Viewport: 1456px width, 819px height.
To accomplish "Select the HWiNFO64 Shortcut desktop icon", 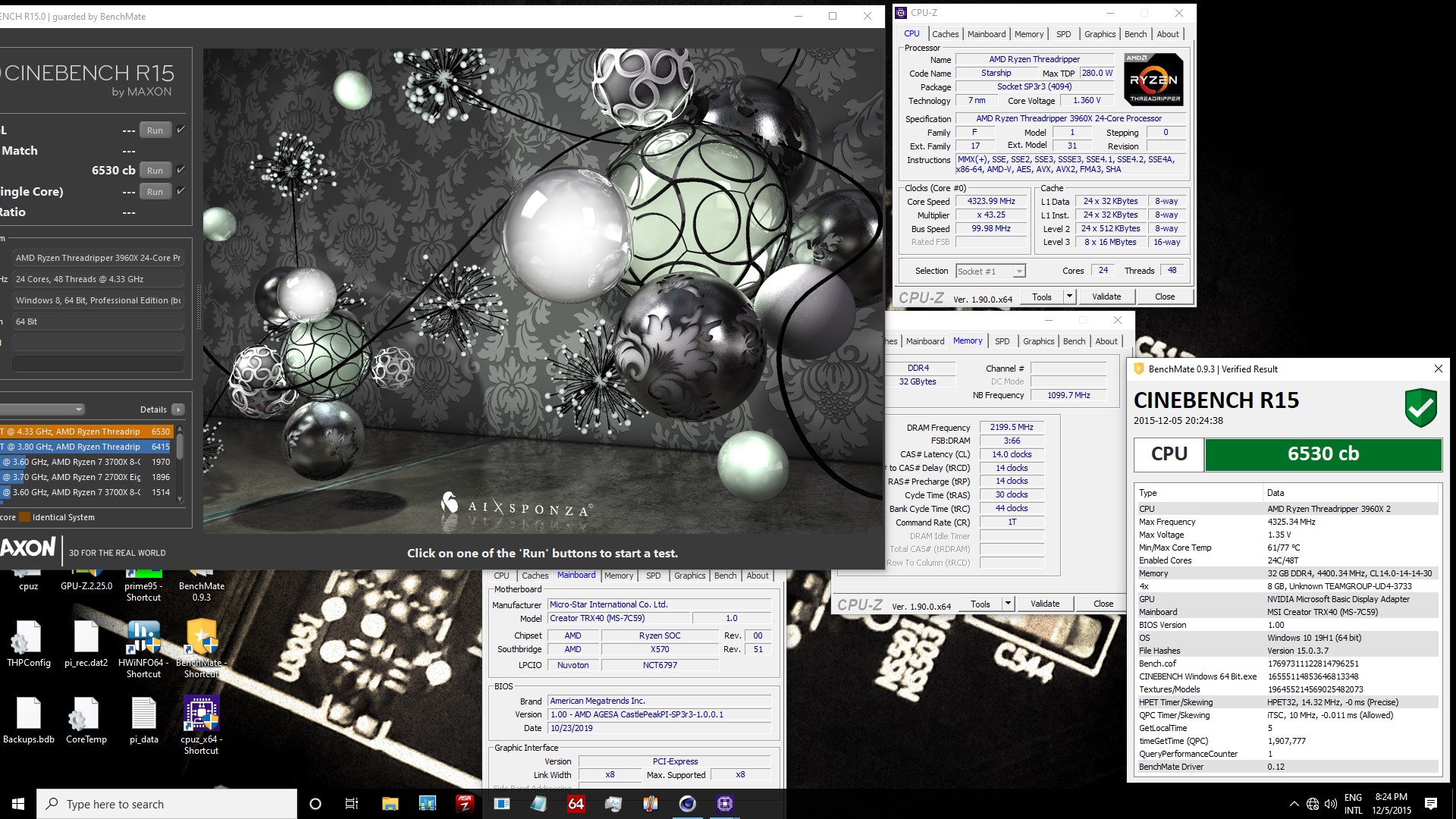I will click(x=143, y=648).
